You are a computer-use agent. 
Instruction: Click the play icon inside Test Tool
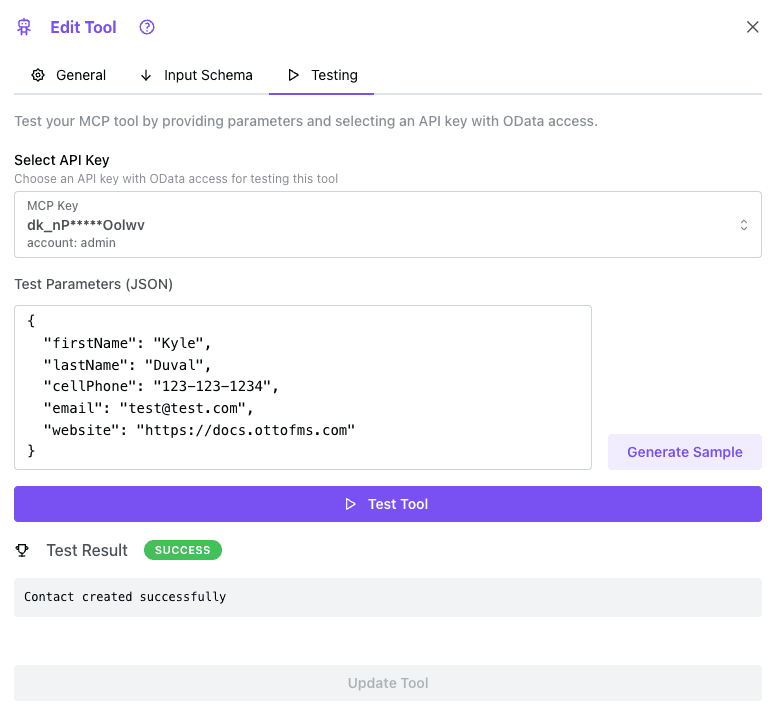coord(350,504)
